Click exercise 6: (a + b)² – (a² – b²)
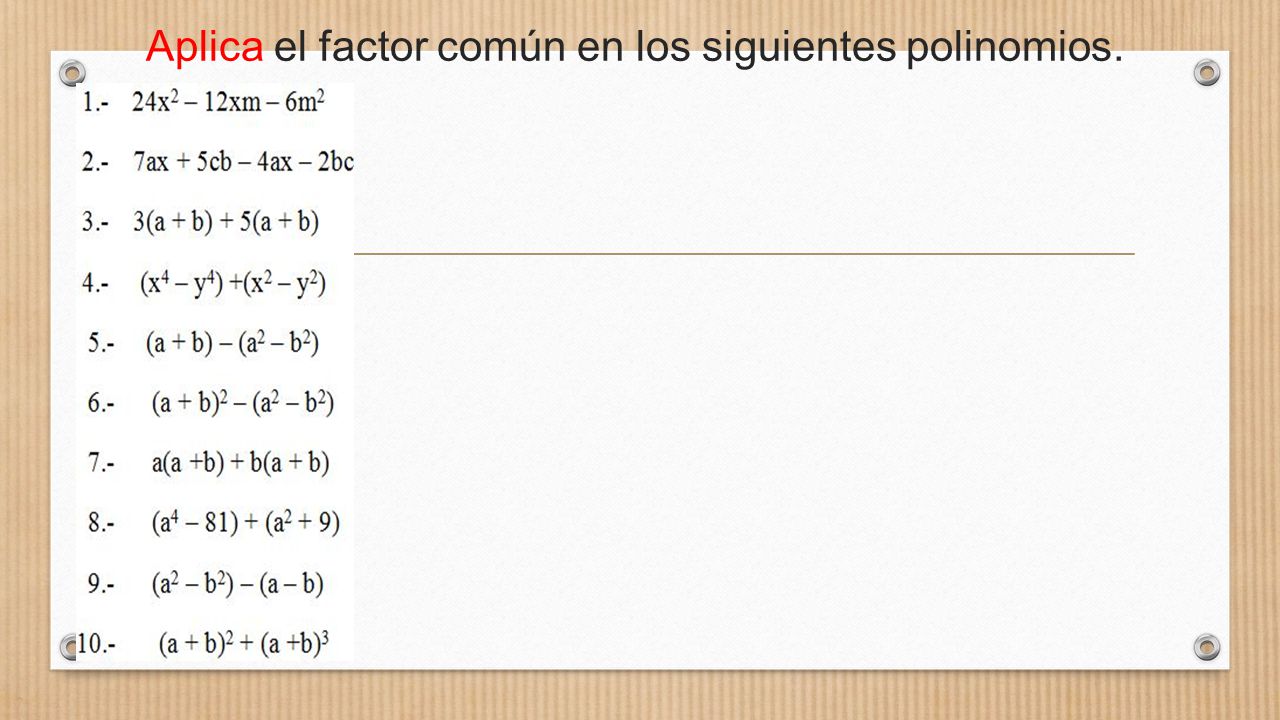The image size is (1280, 720). [x=242, y=402]
